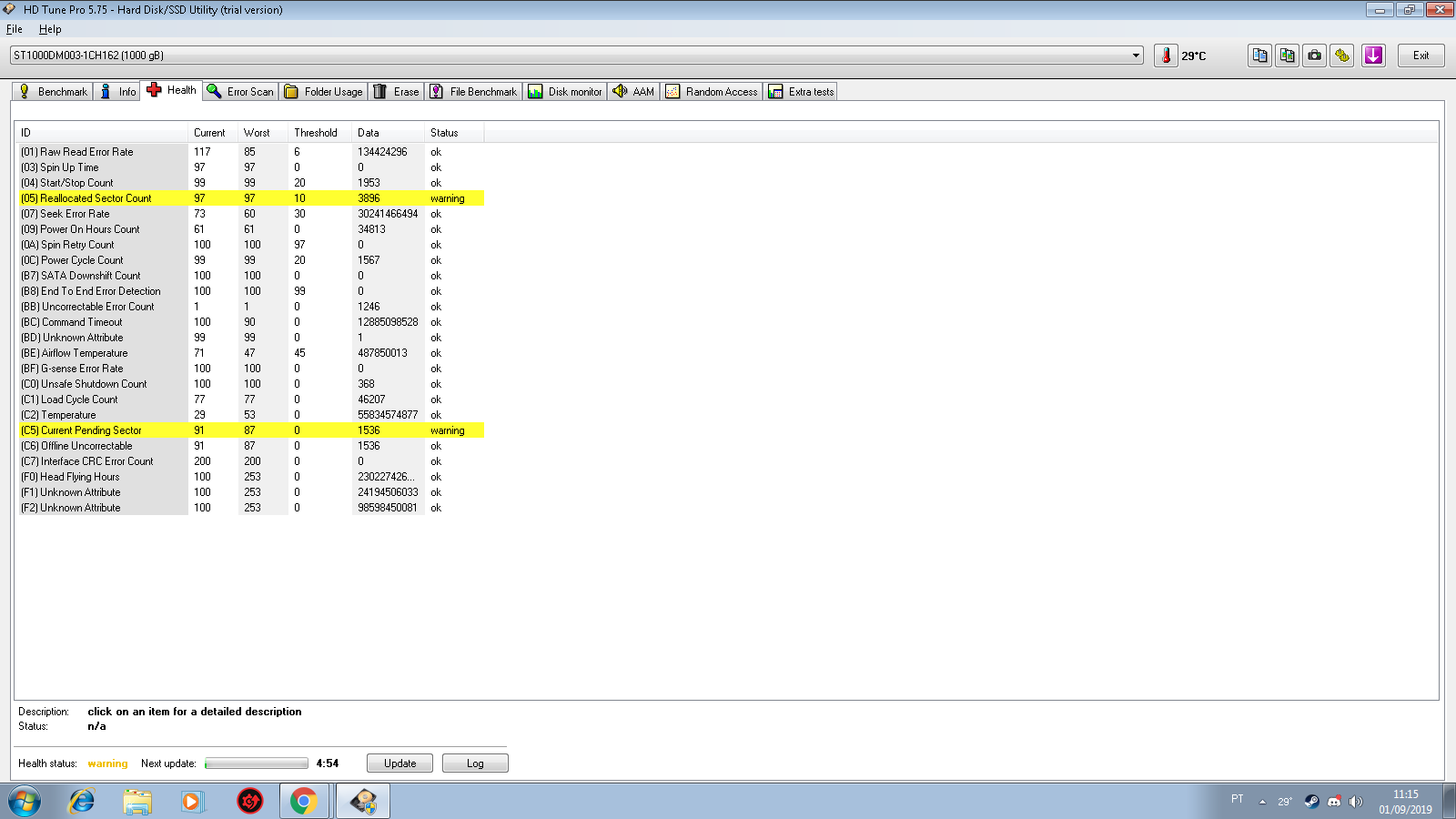Screen dimensions: 1456x819
Task: Select Reallocated Sector Count warning row
Action: coord(249,198)
